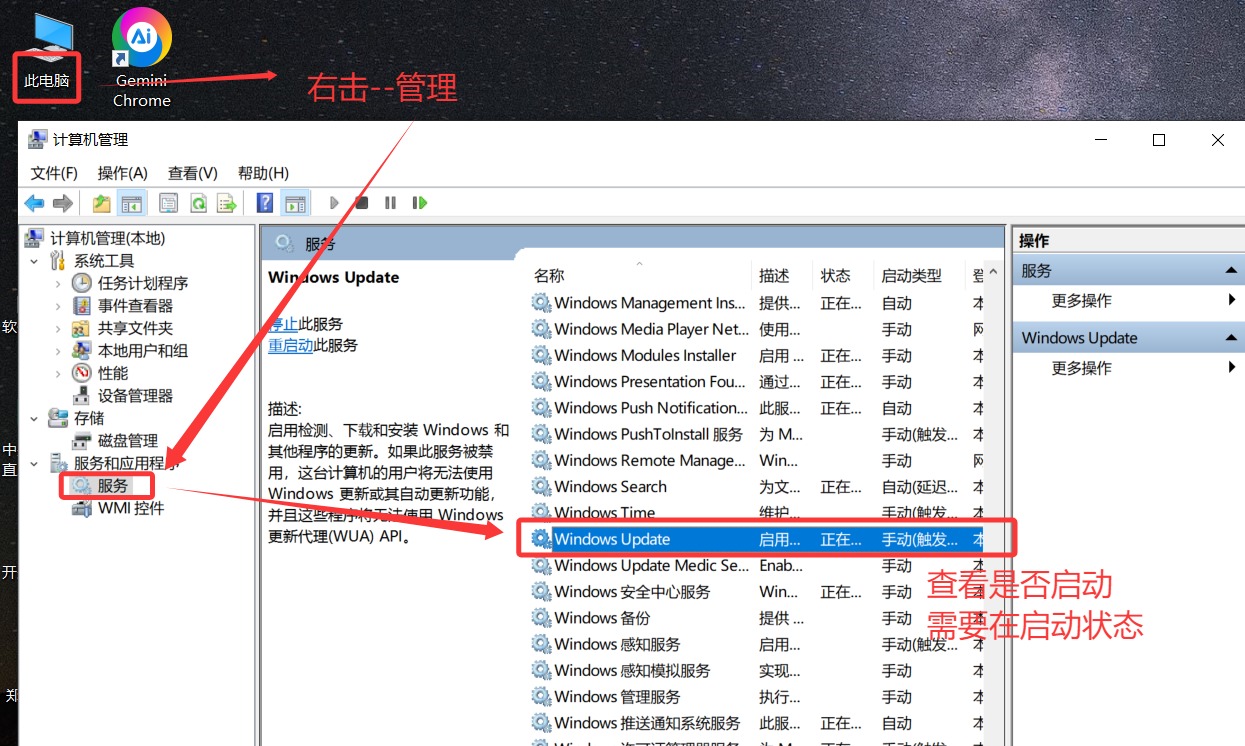Select the Windows 管理服务 row
1245x746 pixels.
756,697
